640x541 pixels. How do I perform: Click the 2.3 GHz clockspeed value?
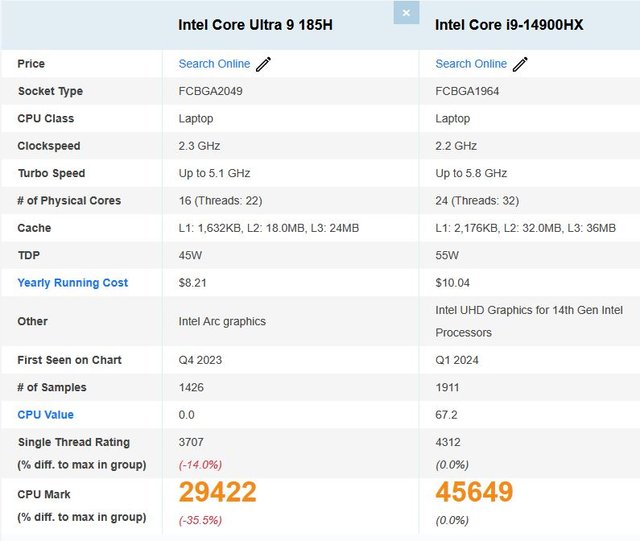coord(199,146)
